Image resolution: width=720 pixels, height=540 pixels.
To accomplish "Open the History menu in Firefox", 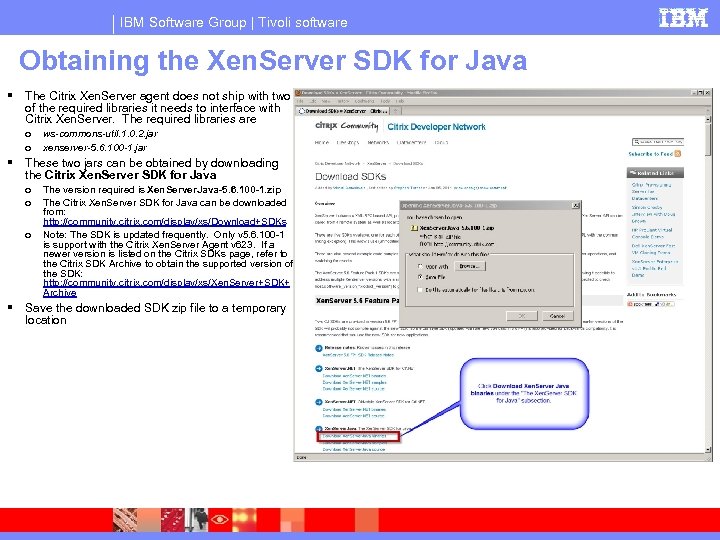I will pyautogui.click(x=343, y=101).
